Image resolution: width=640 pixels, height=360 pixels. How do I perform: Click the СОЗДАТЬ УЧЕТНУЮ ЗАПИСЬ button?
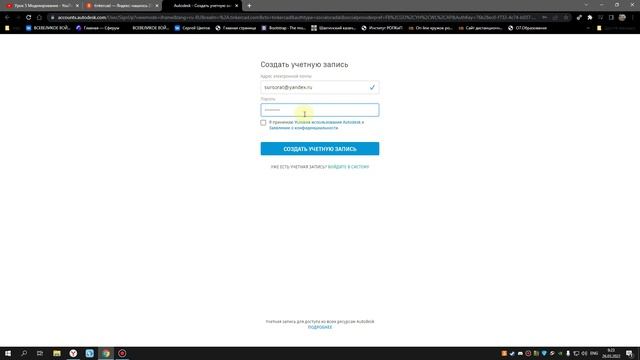pyautogui.click(x=320, y=149)
